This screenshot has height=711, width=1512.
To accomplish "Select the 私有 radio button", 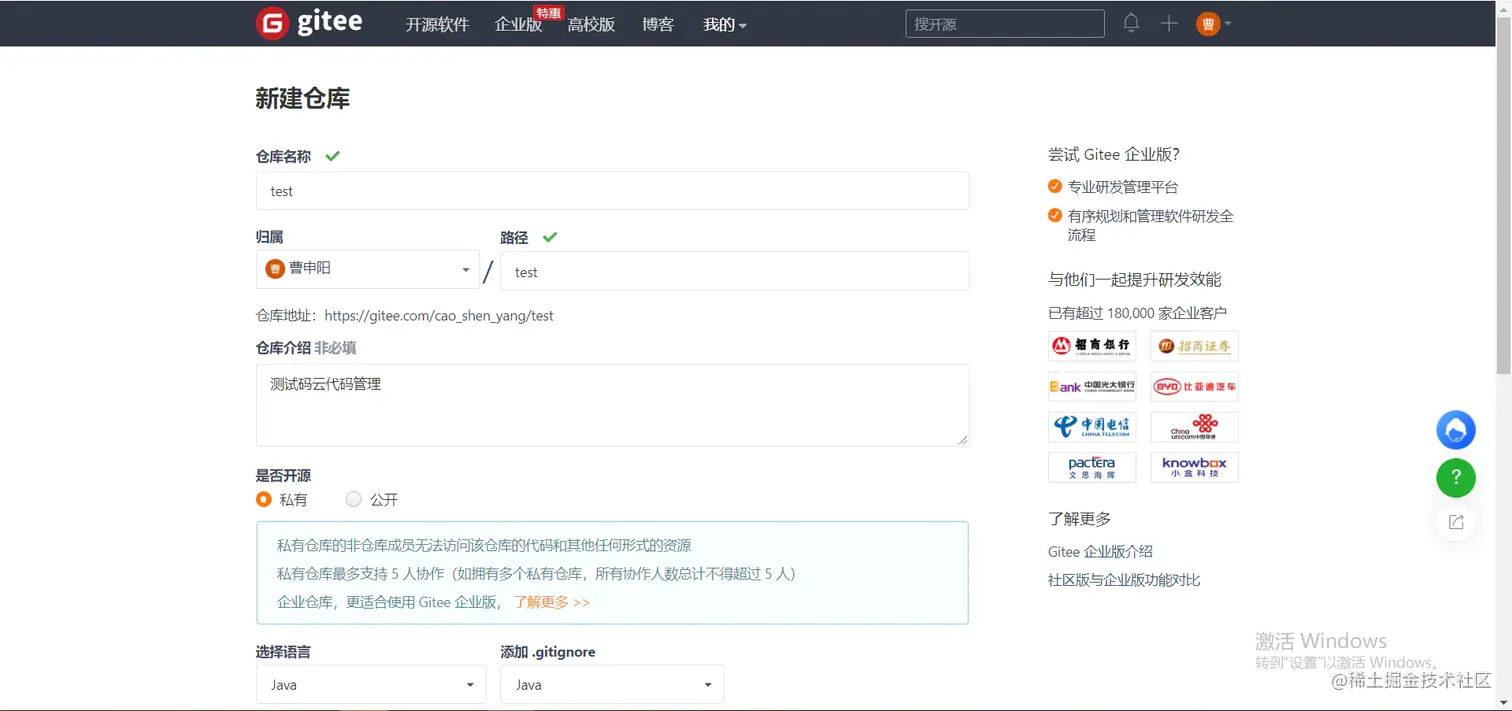I will pyautogui.click(x=264, y=499).
